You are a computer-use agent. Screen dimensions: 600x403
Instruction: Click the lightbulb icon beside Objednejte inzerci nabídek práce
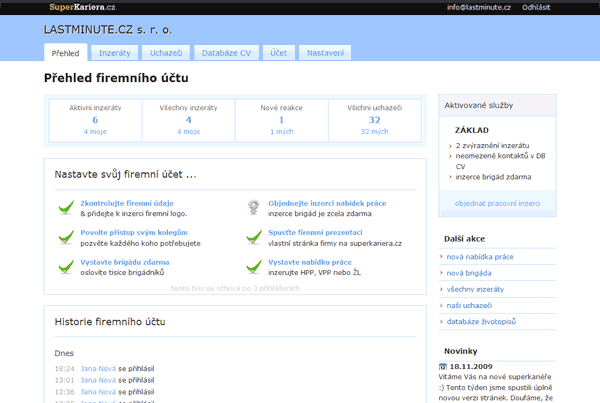[x=253, y=207]
